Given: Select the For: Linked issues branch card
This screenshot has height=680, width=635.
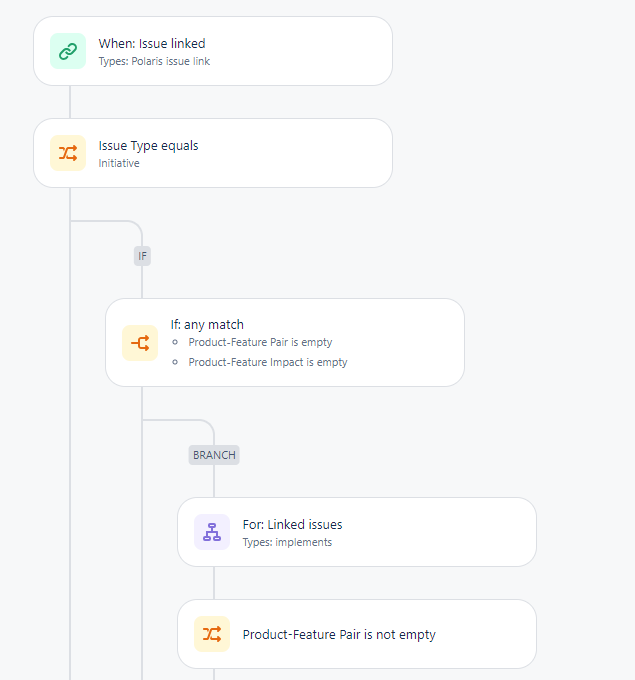Looking at the screenshot, I should click(x=357, y=532).
